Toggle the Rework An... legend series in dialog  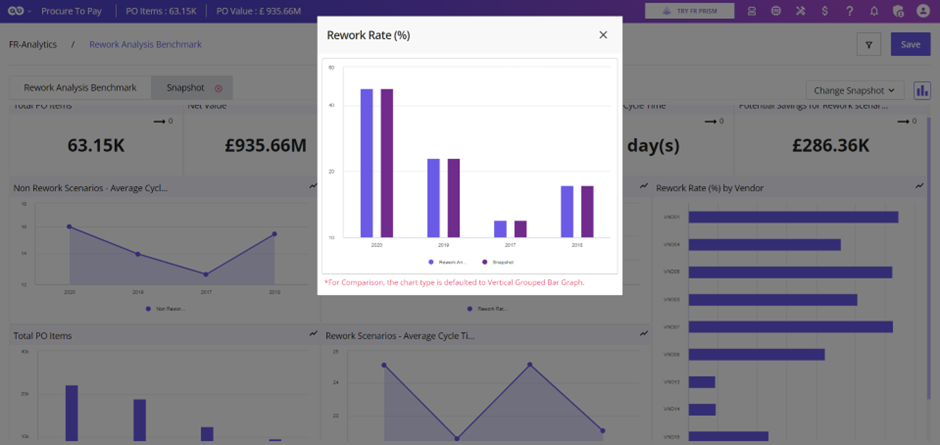448,262
